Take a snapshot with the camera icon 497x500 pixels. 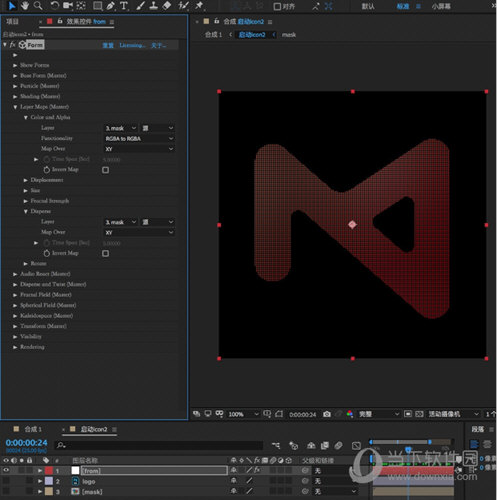click(x=327, y=414)
